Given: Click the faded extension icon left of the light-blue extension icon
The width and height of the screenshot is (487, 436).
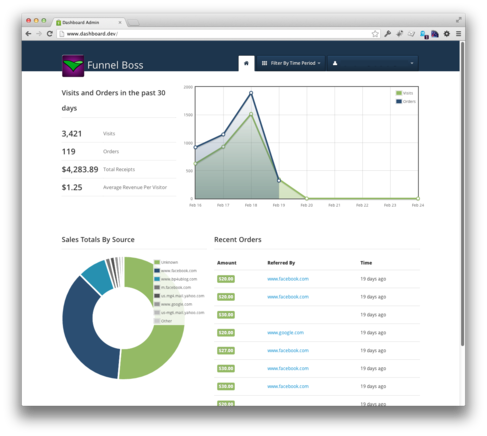Looking at the screenshot, I should coord(411,34).
